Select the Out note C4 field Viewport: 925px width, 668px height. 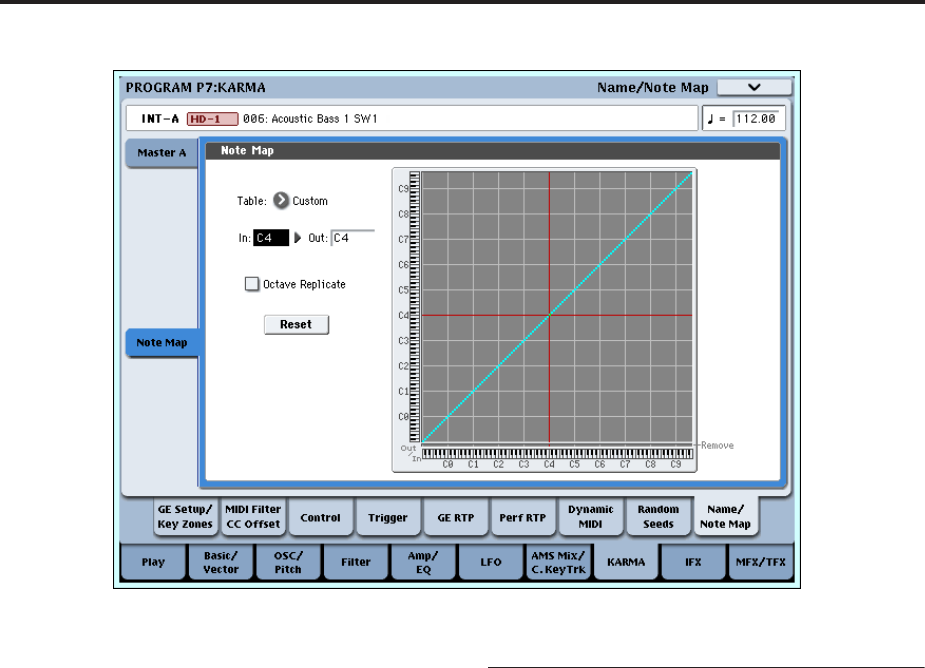[352, 238]
